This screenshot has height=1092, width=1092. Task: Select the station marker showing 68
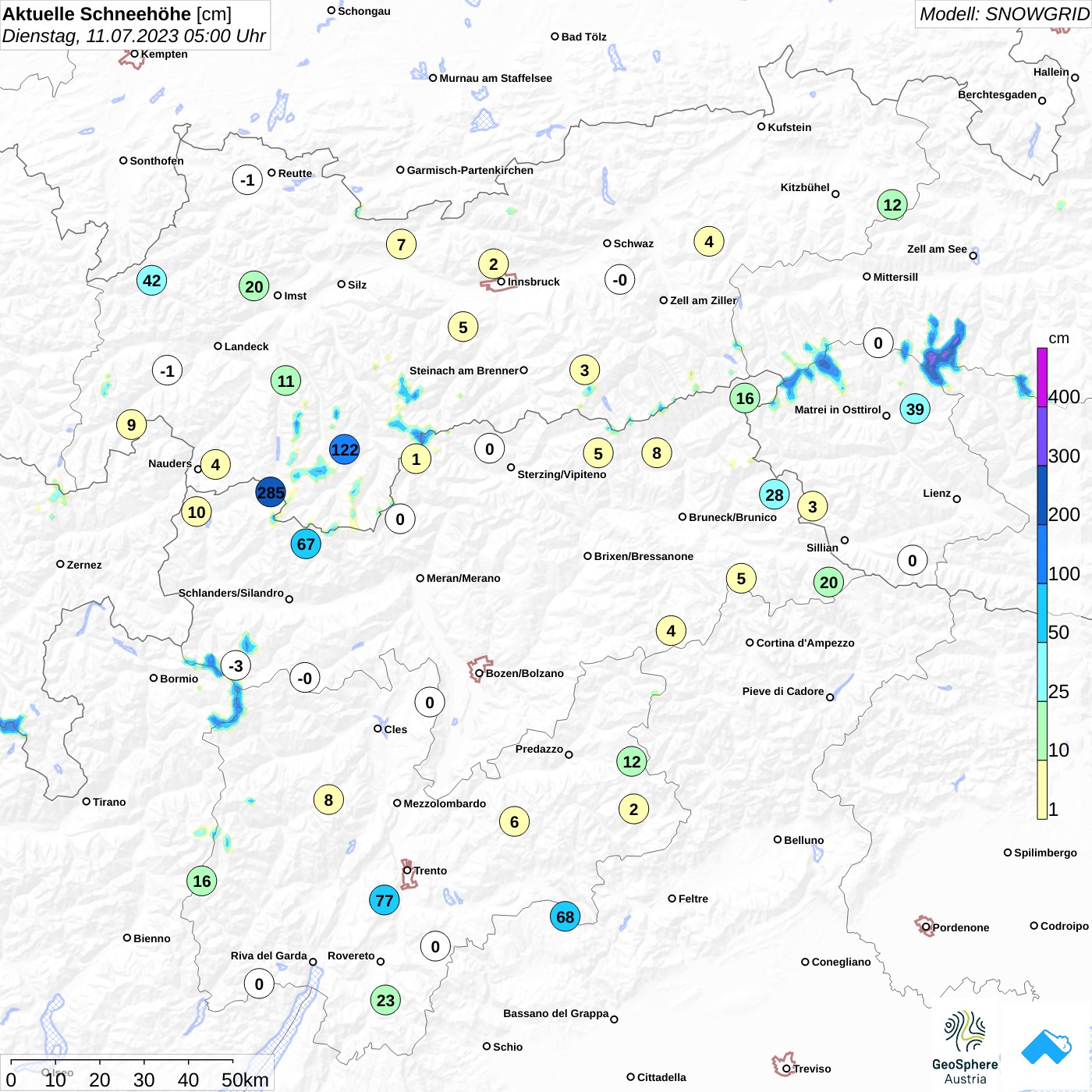coord(565,916)
